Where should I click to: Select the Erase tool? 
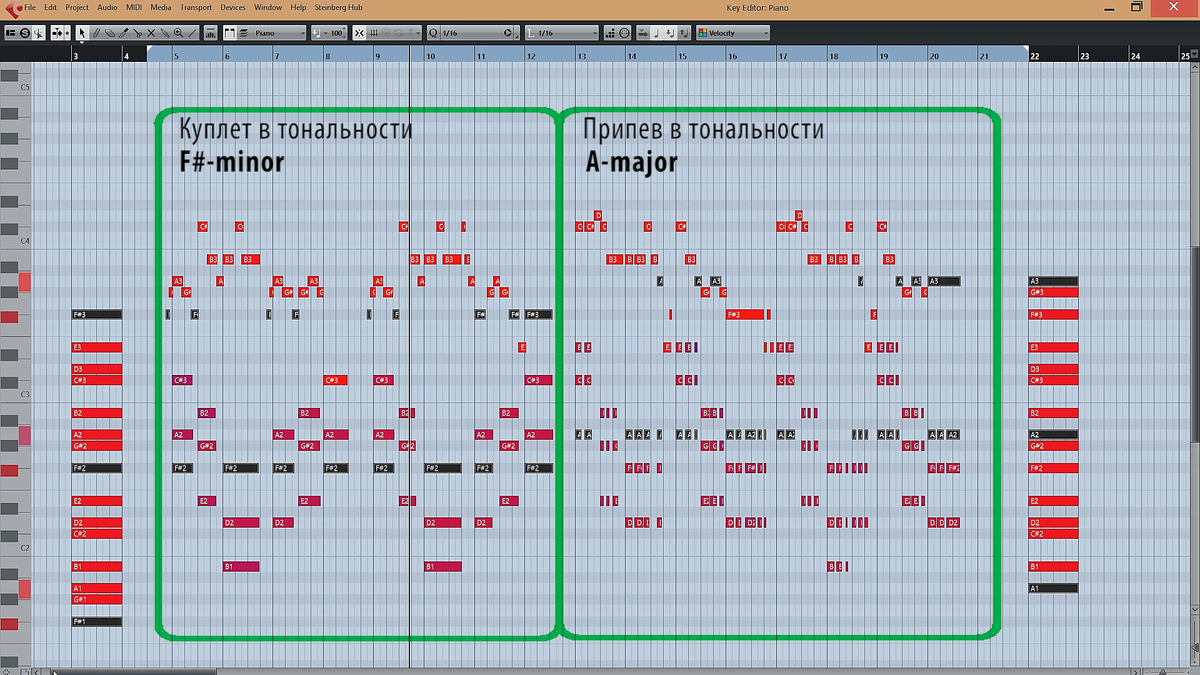[x=110, y=33]
